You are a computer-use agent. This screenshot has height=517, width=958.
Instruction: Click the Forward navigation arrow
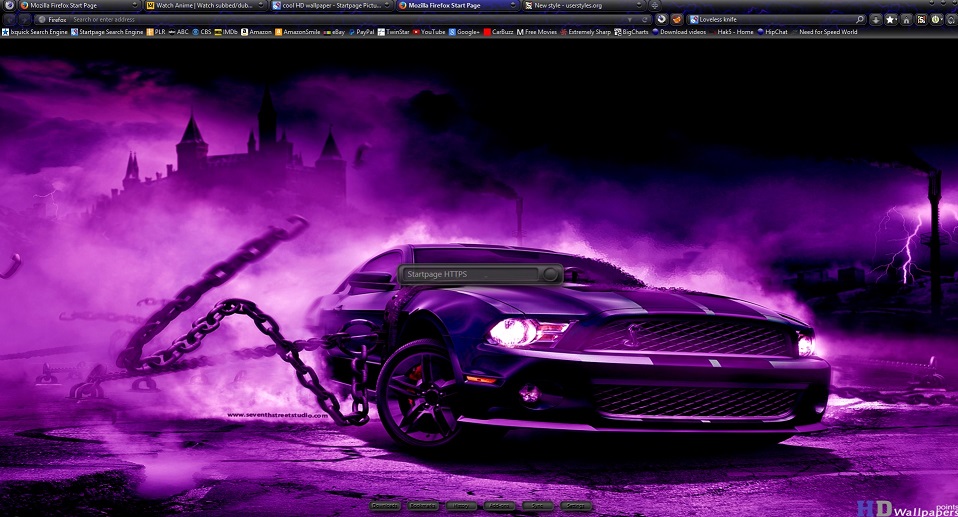24,20
